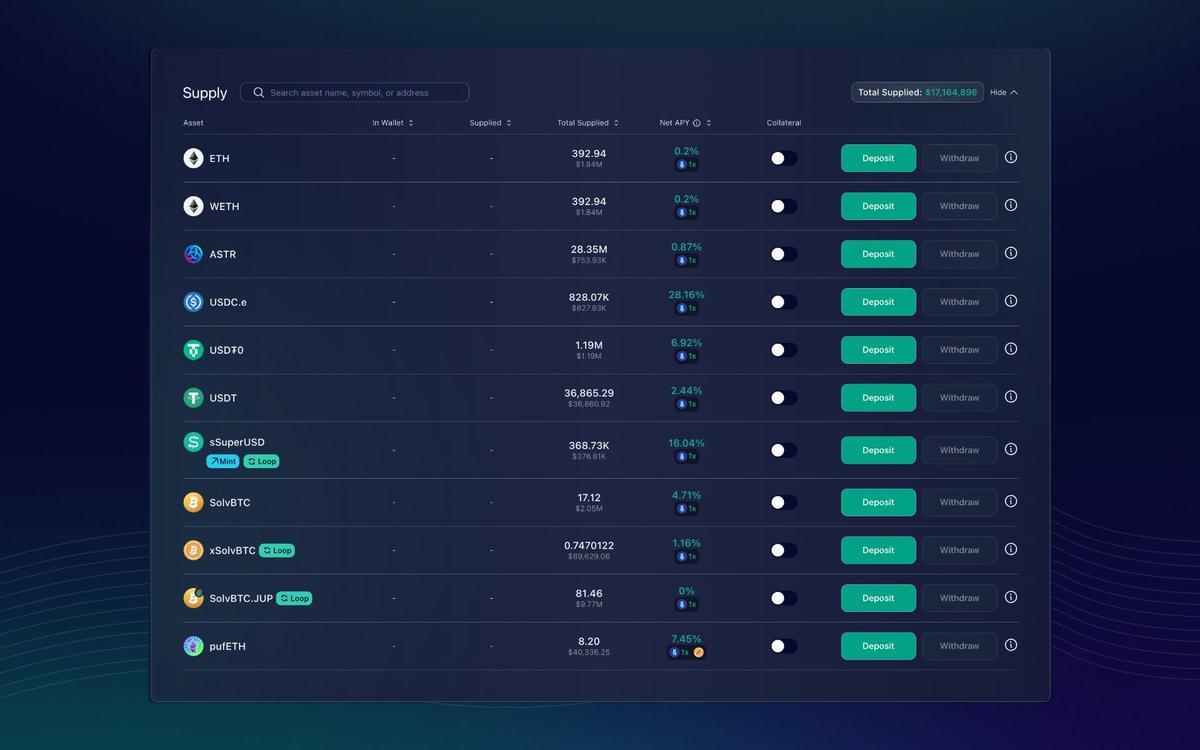Click the info icon on the ETH row
This screenshot has height=750, width=1200.
coord(1010,157)
